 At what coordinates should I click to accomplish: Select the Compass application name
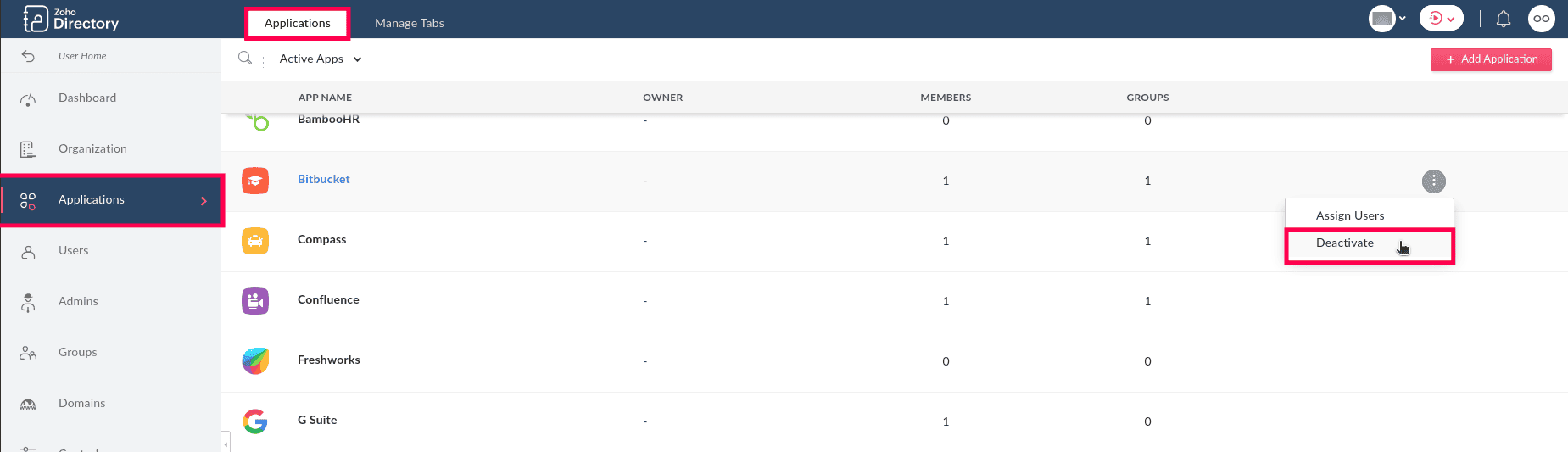[322, 240]
